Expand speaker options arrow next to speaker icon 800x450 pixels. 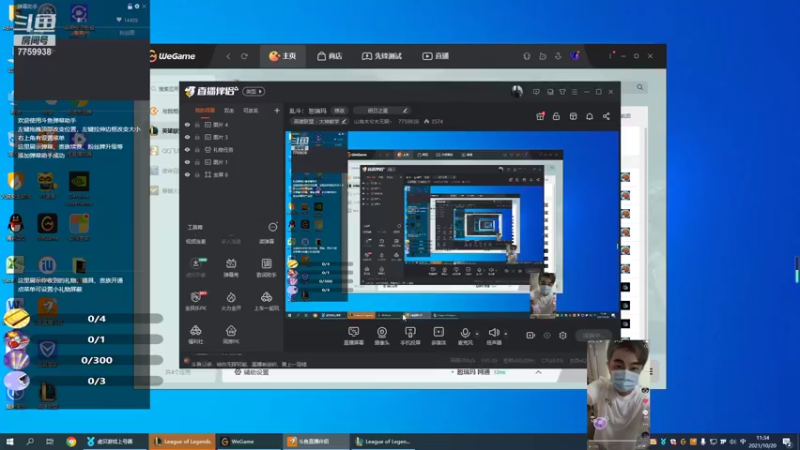point(506,334)
